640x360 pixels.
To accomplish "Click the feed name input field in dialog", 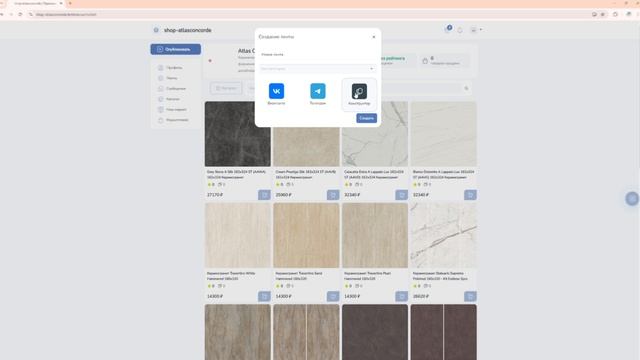I will (x=317, y=54).
